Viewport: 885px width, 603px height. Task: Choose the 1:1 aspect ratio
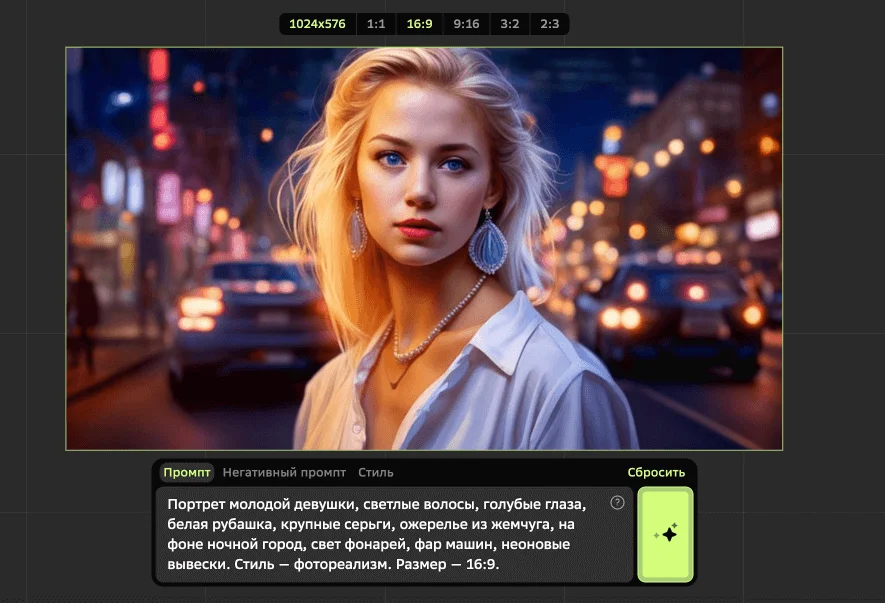(x=376, y=24)
